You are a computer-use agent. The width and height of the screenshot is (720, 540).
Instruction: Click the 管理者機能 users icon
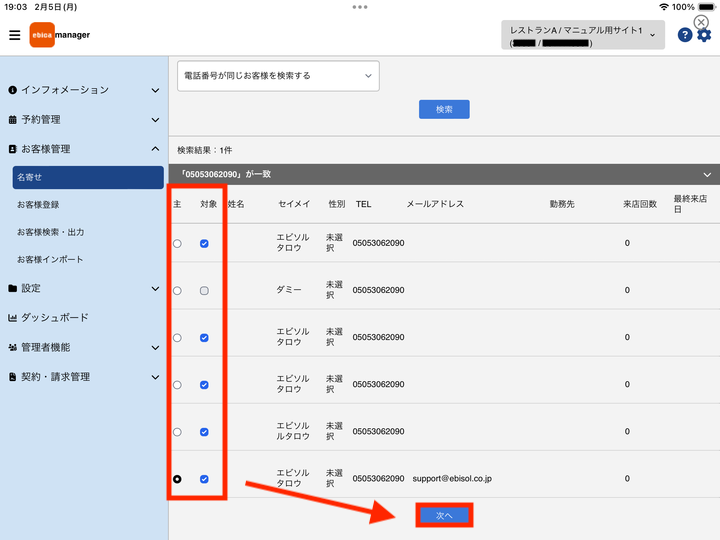tap(12, 348)
